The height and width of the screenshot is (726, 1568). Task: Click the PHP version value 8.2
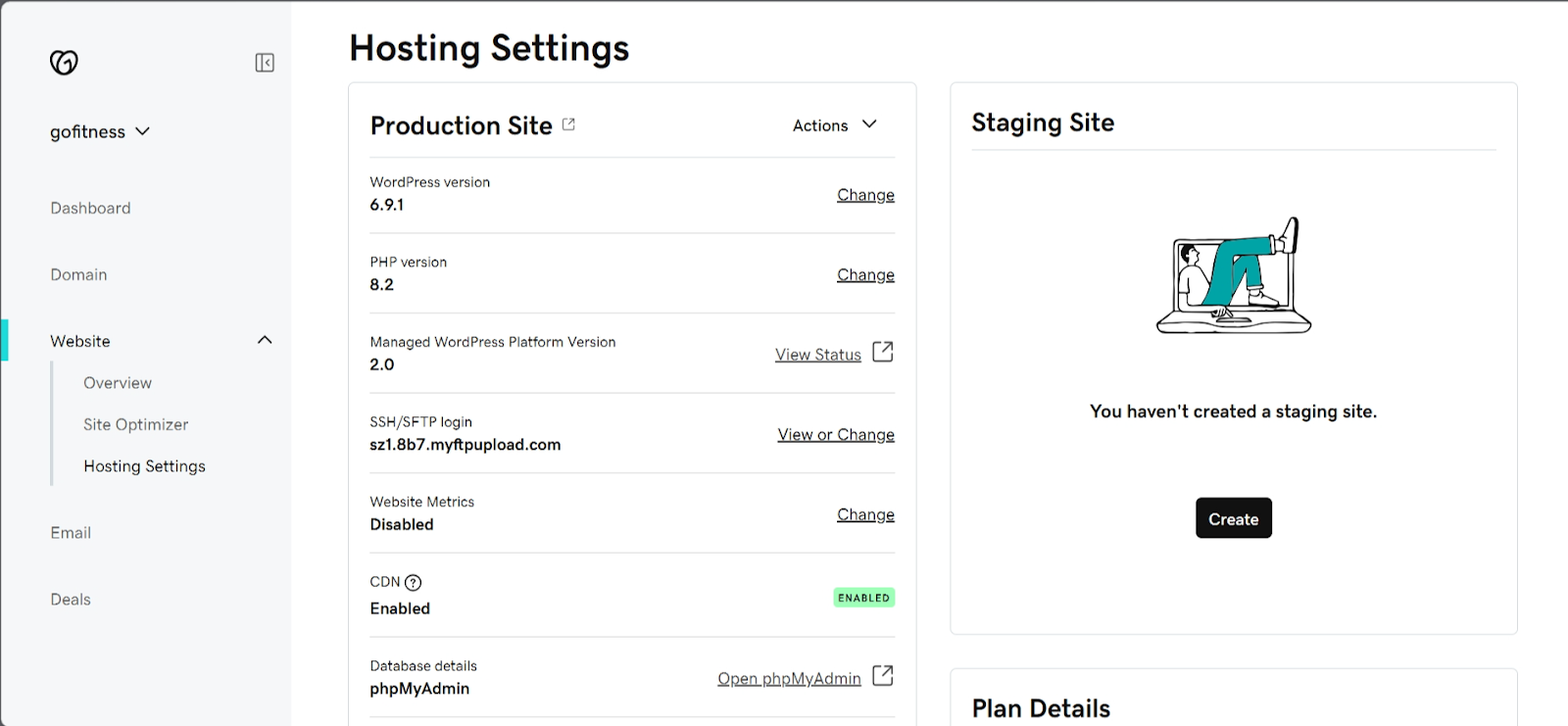382,285
